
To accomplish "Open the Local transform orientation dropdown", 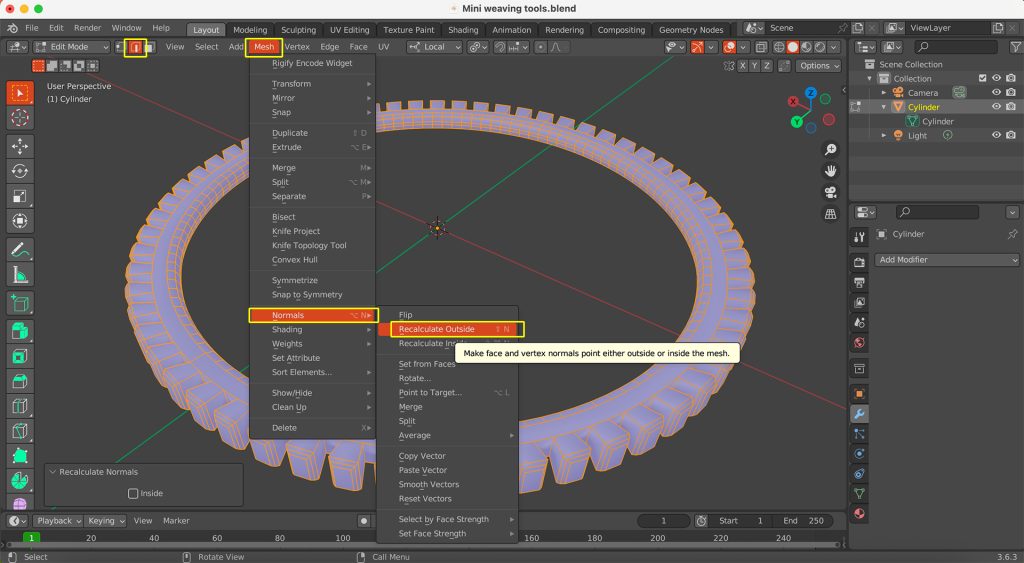I will coord(434,47).
